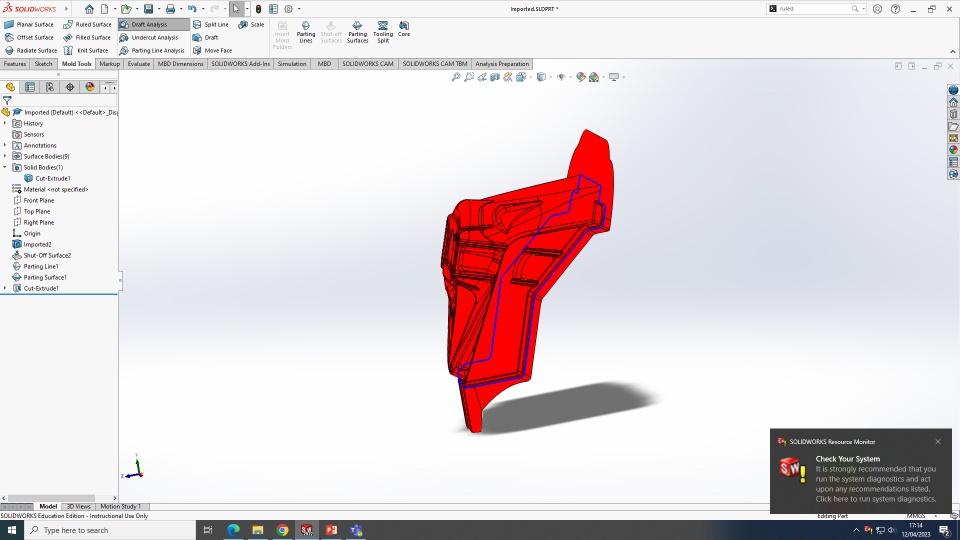Screen dimensions: 960x540
Task: Click here to run system diagnostics
Action: point(875,498)
